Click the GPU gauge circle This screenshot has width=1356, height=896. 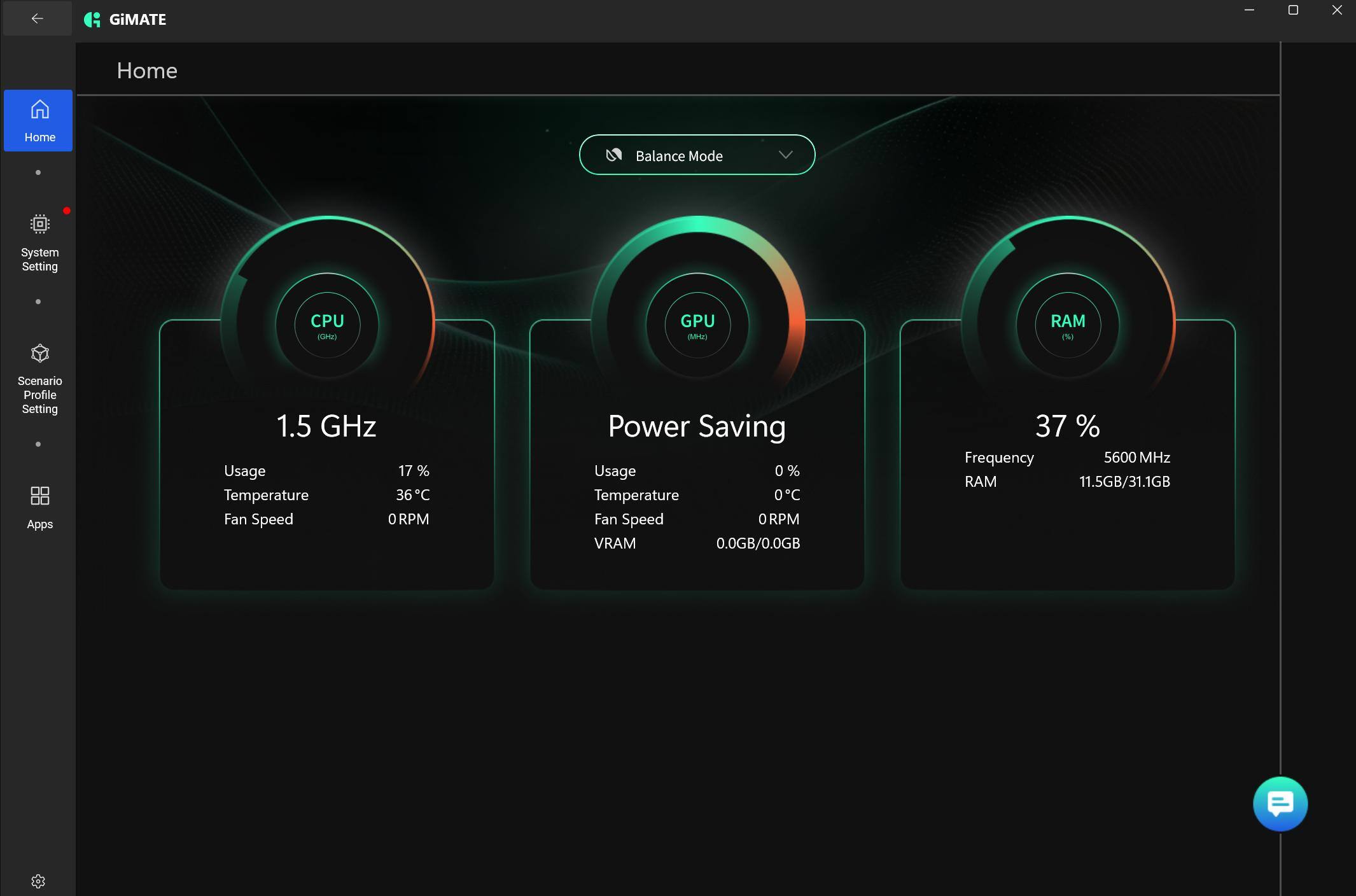[x=697, y=325]
